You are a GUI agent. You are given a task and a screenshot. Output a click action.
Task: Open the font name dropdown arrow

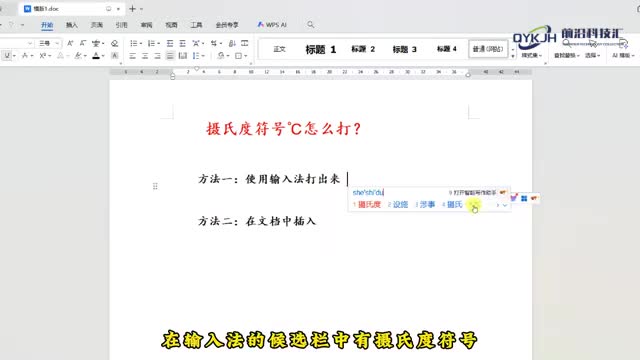coord(30,43)
